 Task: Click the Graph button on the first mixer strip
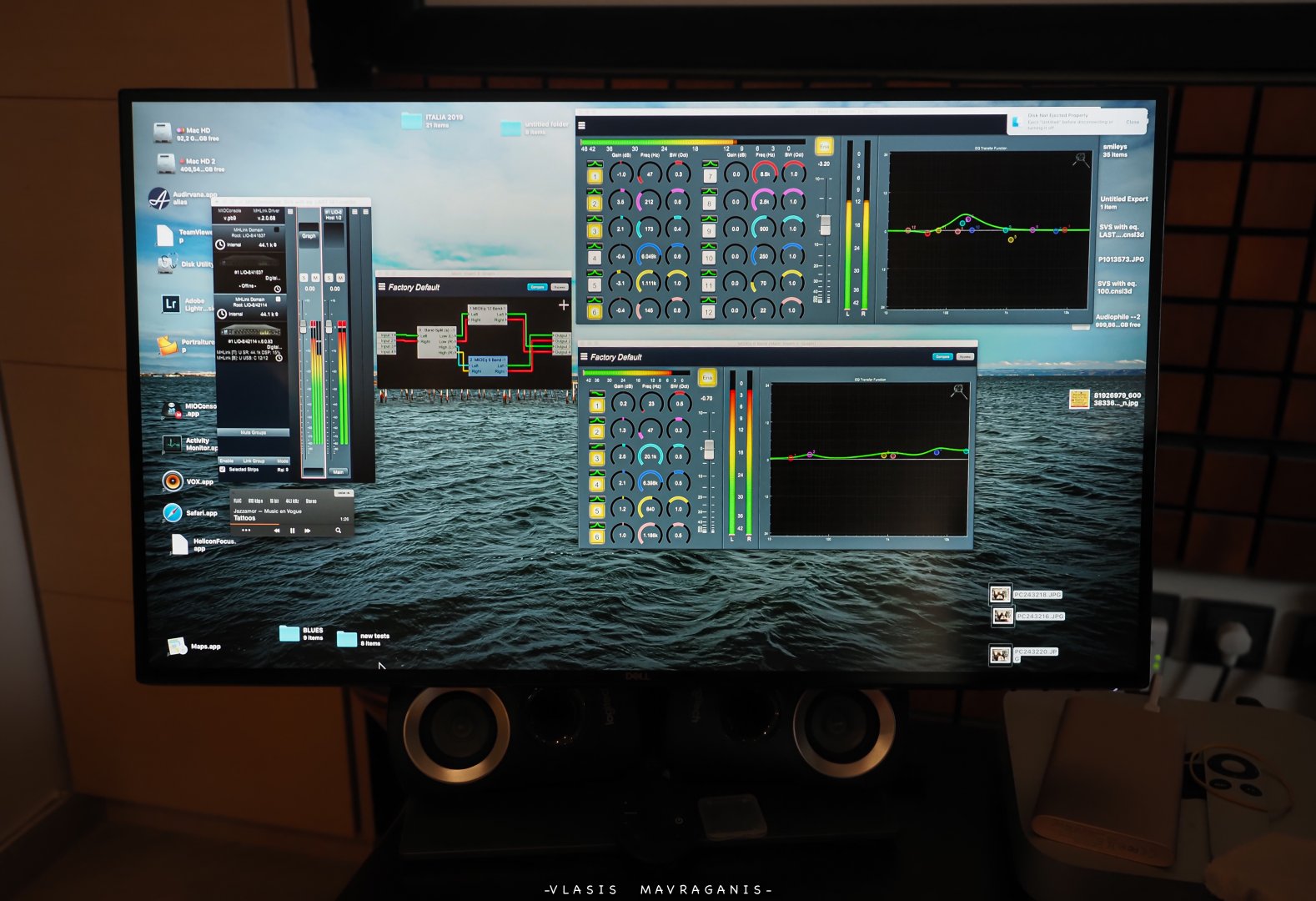[x=309, y=236]
